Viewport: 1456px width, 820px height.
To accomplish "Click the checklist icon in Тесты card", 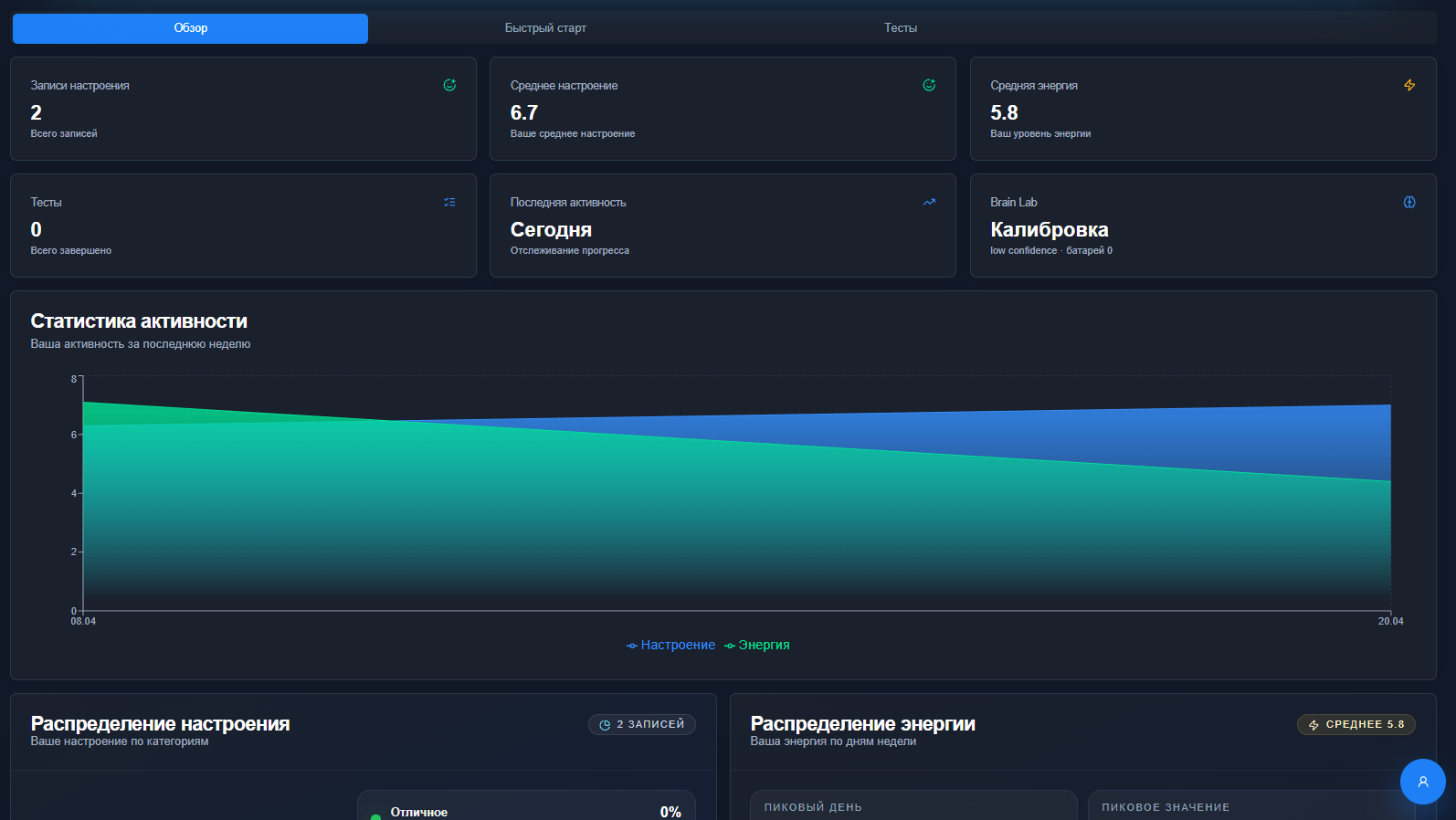I will 449,202.
